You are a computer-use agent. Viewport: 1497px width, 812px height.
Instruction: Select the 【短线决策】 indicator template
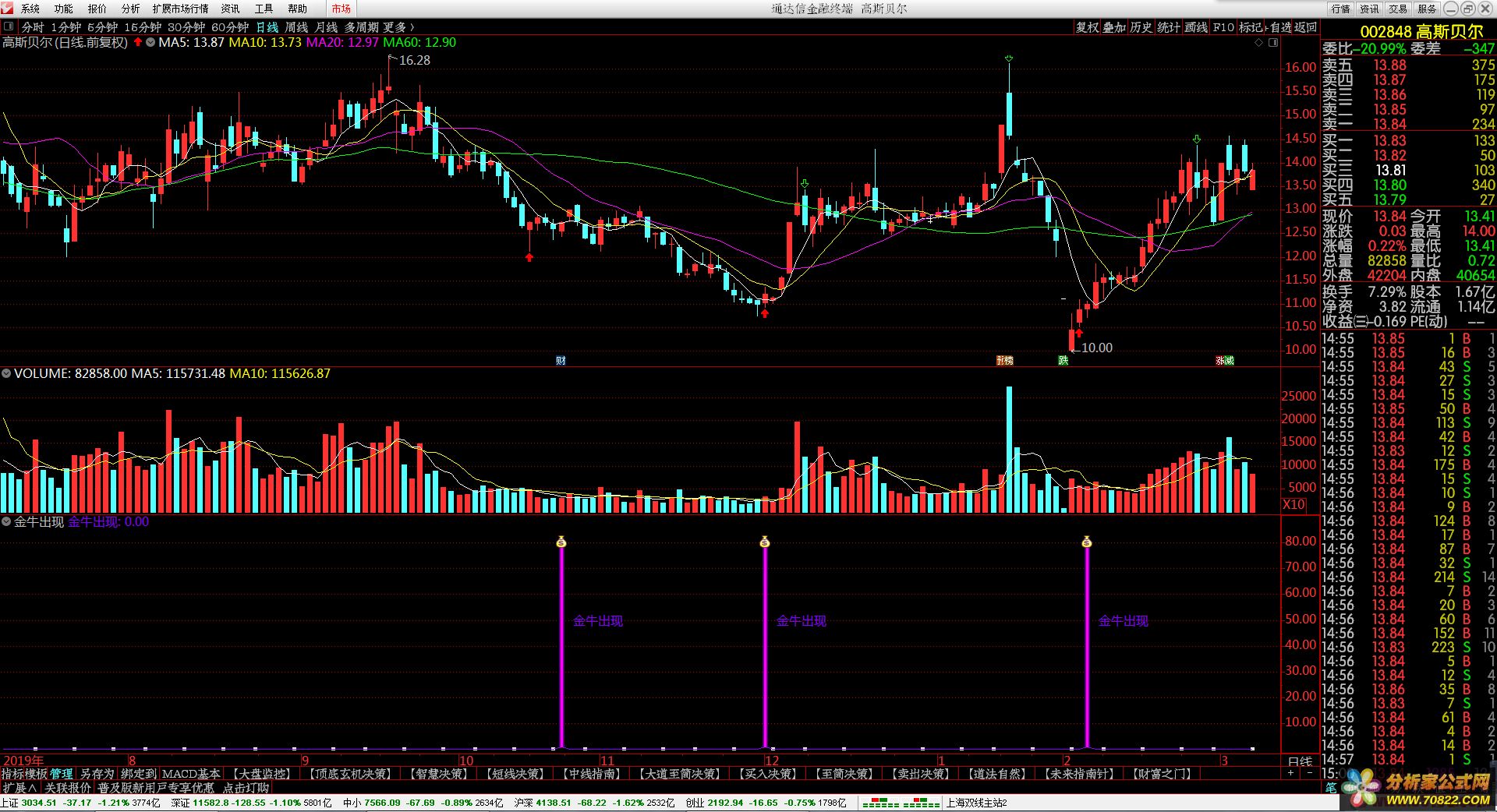(515, 774)
